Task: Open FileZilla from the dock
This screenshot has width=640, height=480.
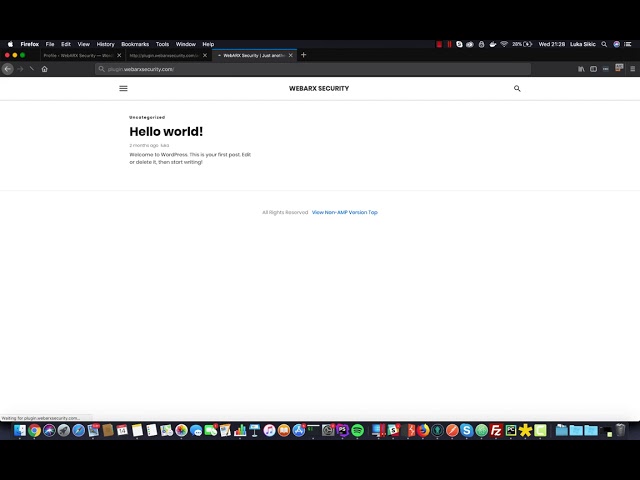Action: tap(496, 430)
